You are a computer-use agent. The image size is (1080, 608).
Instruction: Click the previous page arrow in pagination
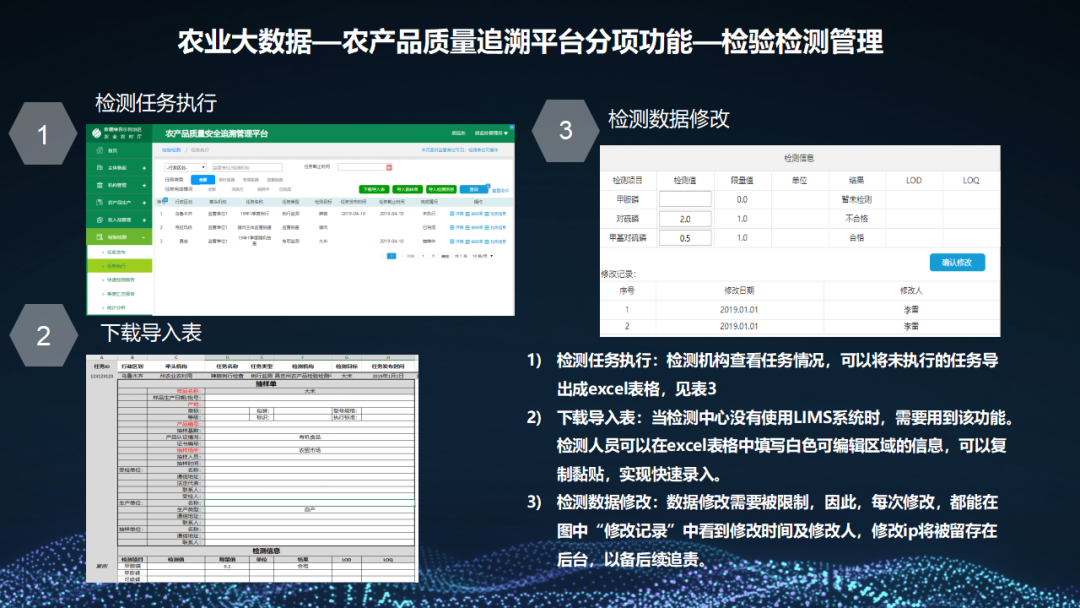click(382, 256)
